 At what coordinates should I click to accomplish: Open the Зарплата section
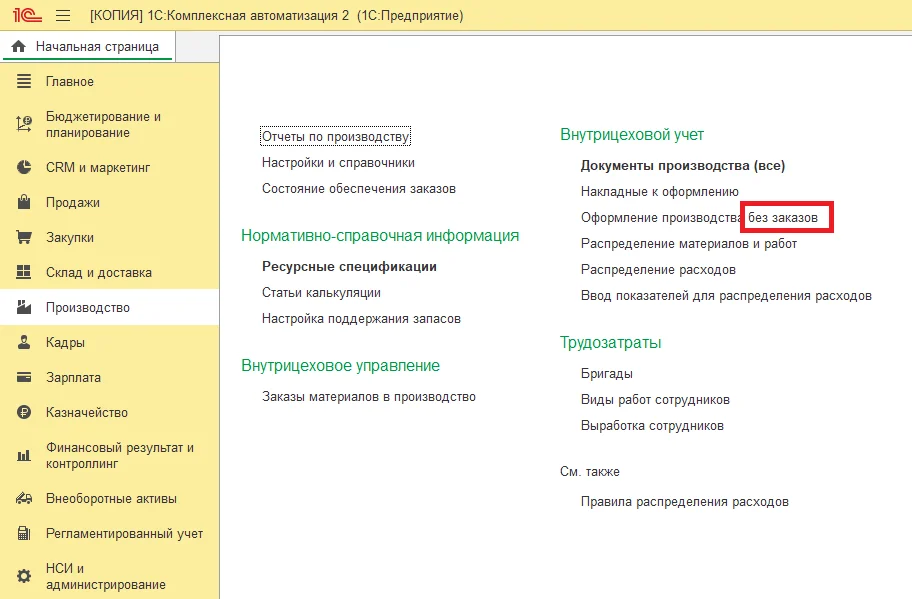(x=109, y=377)
